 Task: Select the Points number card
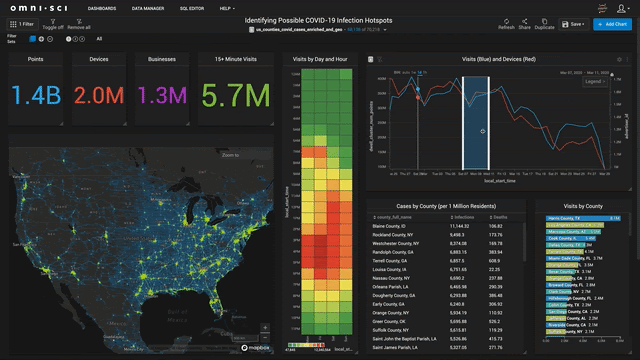[36, 89]
